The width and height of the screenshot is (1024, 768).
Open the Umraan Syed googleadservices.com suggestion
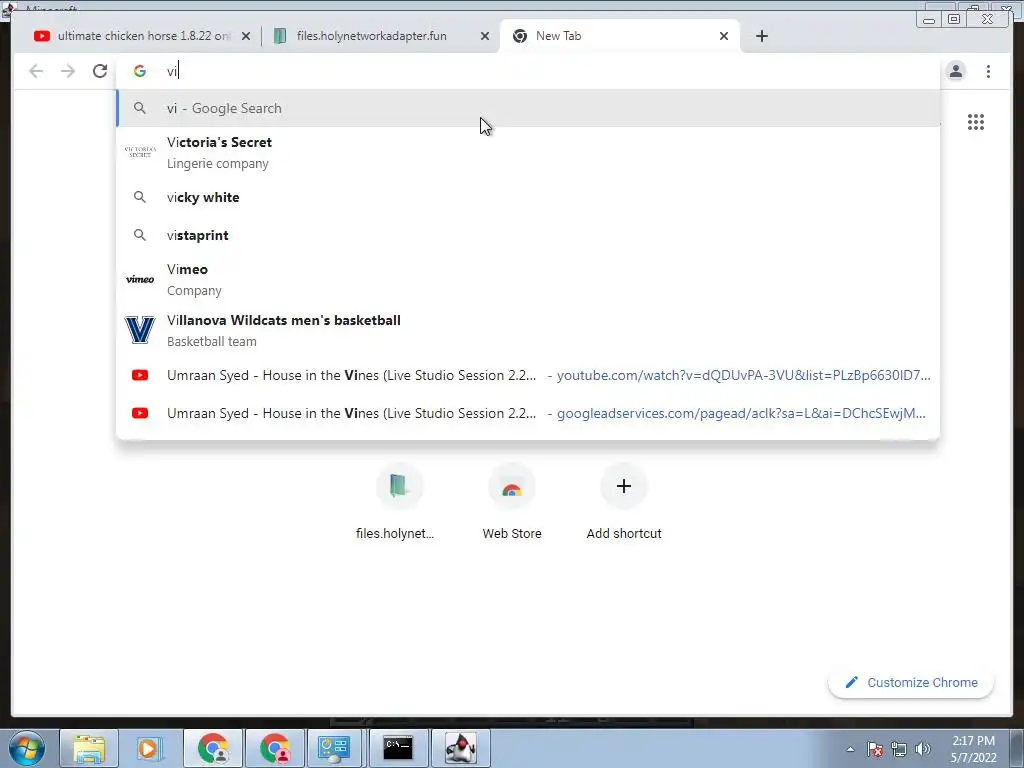[528, 413]
